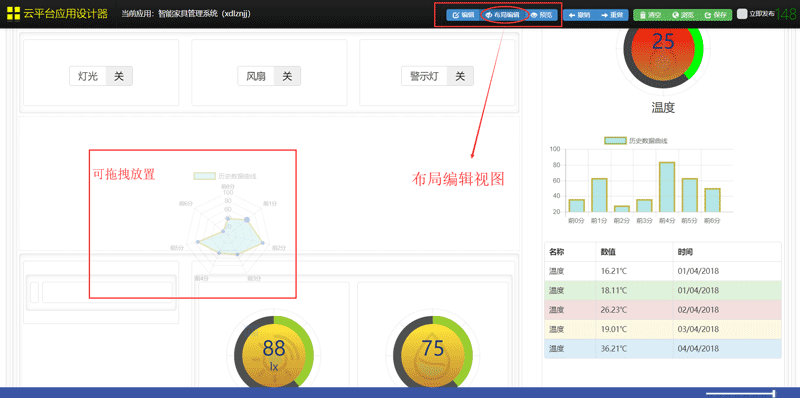Save the design with 保存 button
The width and height of the screenshot is (800, 398).
[715, 15]
